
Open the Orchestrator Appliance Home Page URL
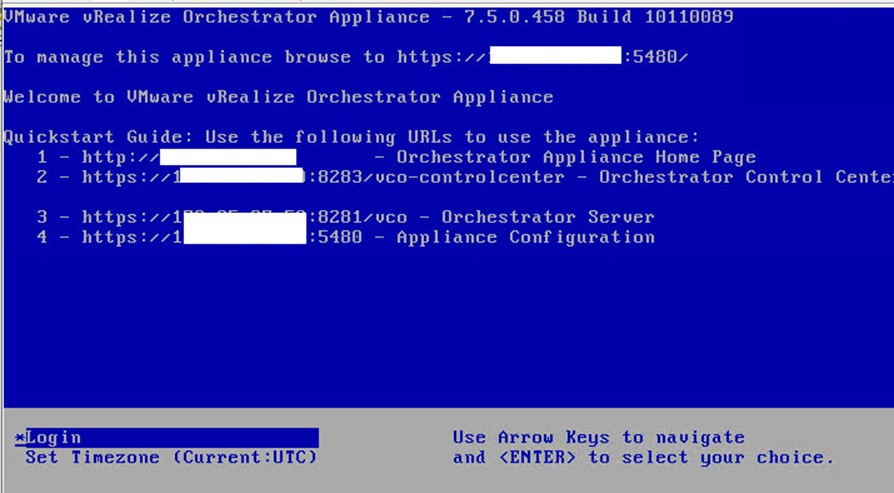coord(189,157)
